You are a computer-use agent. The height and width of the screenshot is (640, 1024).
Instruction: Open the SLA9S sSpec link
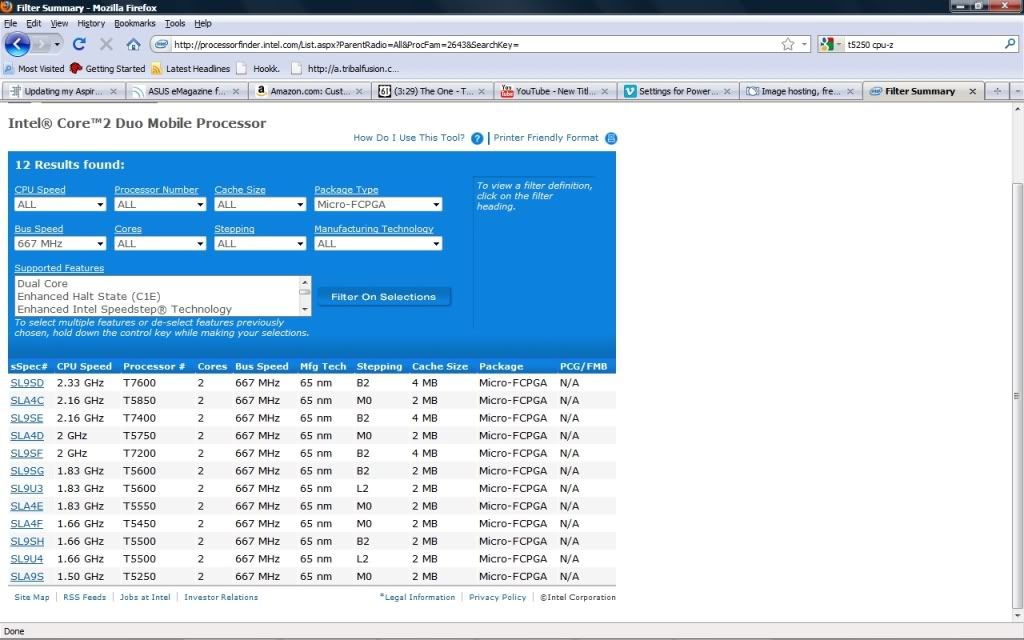(x=27, y=577)
